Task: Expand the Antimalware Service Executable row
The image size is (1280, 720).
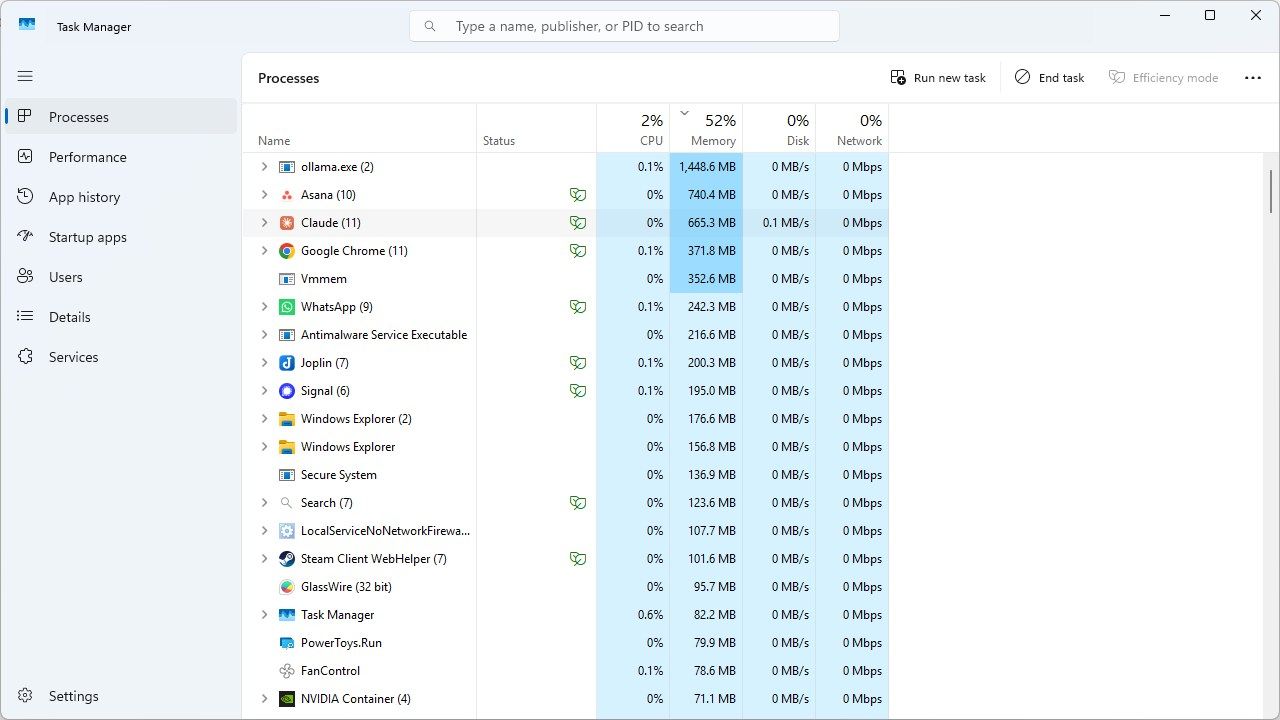Action: coord(264,335)
